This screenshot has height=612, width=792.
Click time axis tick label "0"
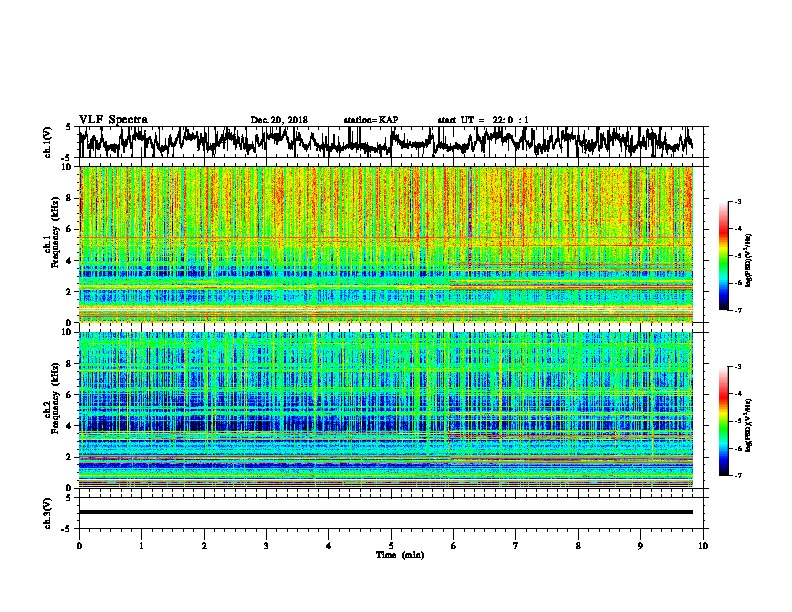tap(79, 546)
